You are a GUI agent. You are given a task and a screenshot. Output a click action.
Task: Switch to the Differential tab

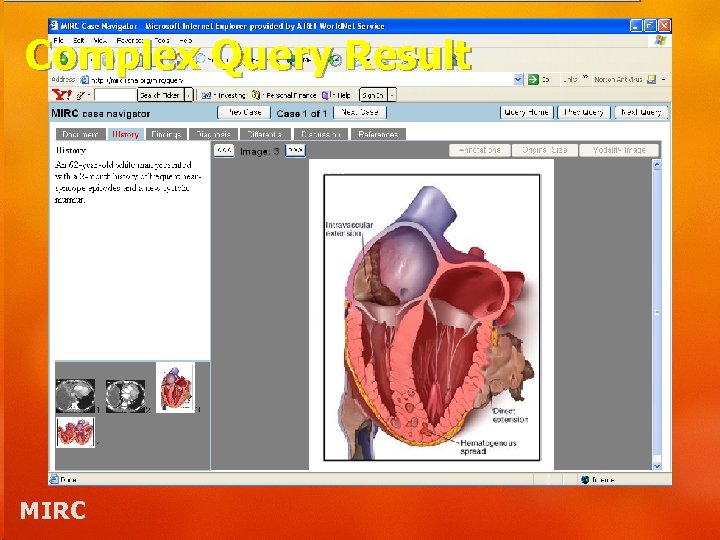pos(265,134)
